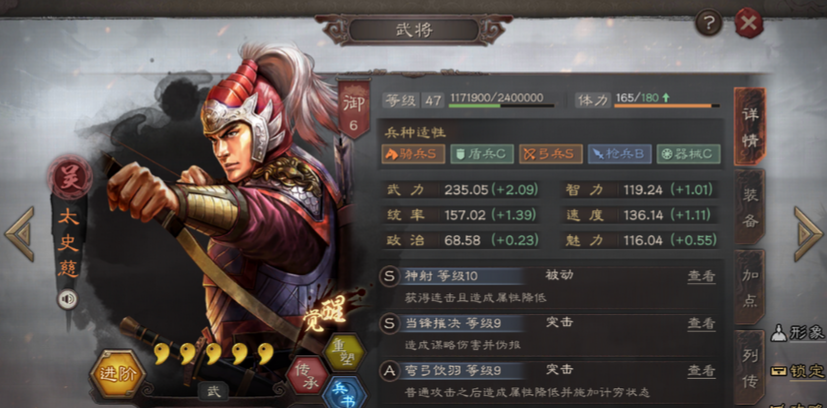This screenshot has width=827, height=408.
Task: Toggle the general's voice speaker icon
Action: pyautogui.click(x=68, y=300)
